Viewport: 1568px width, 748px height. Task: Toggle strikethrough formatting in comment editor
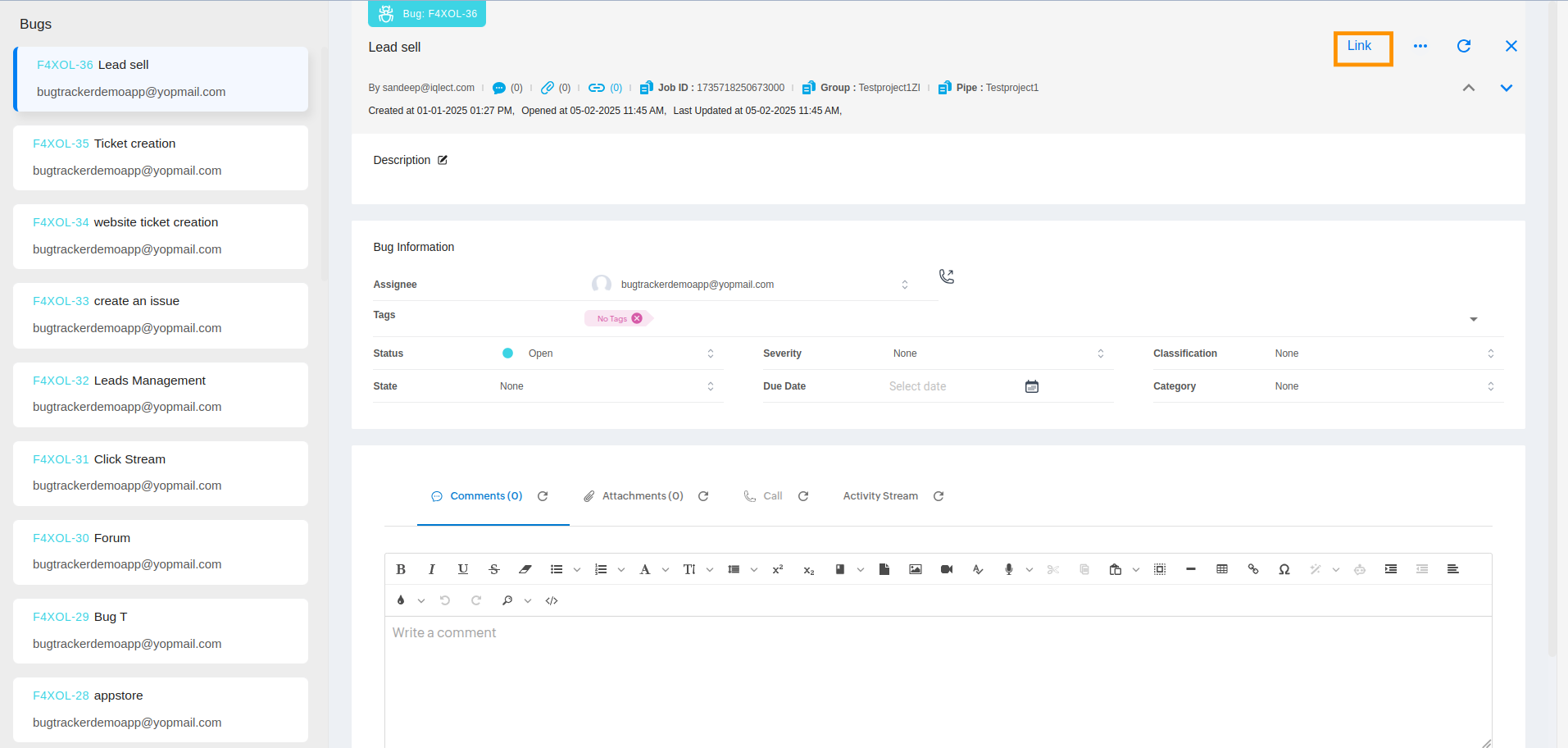coord(494,569)
